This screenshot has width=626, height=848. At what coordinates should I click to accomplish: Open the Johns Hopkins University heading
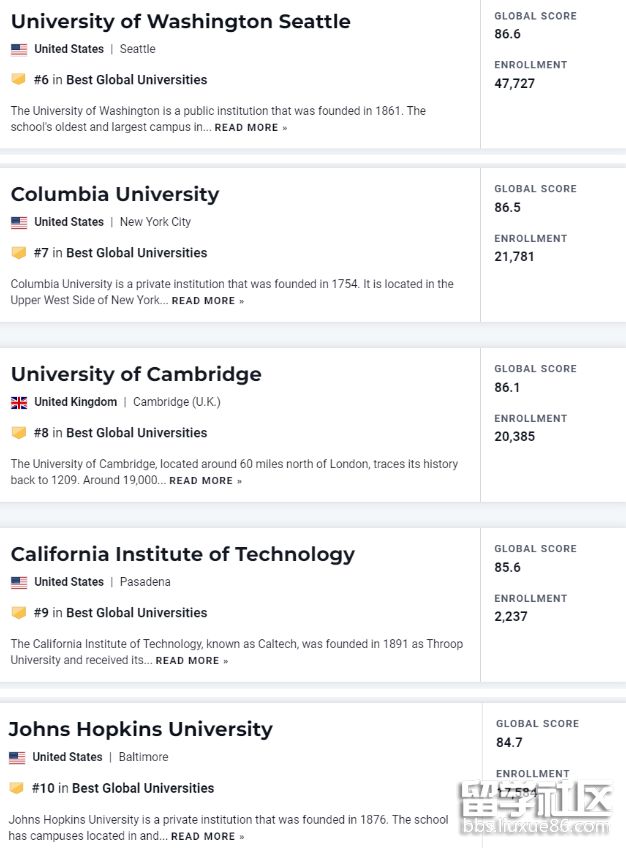click(x=141, y=729)
